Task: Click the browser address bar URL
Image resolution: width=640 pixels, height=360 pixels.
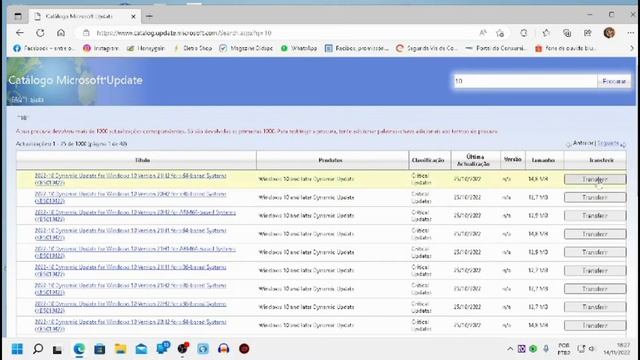Action: point(184,33)
